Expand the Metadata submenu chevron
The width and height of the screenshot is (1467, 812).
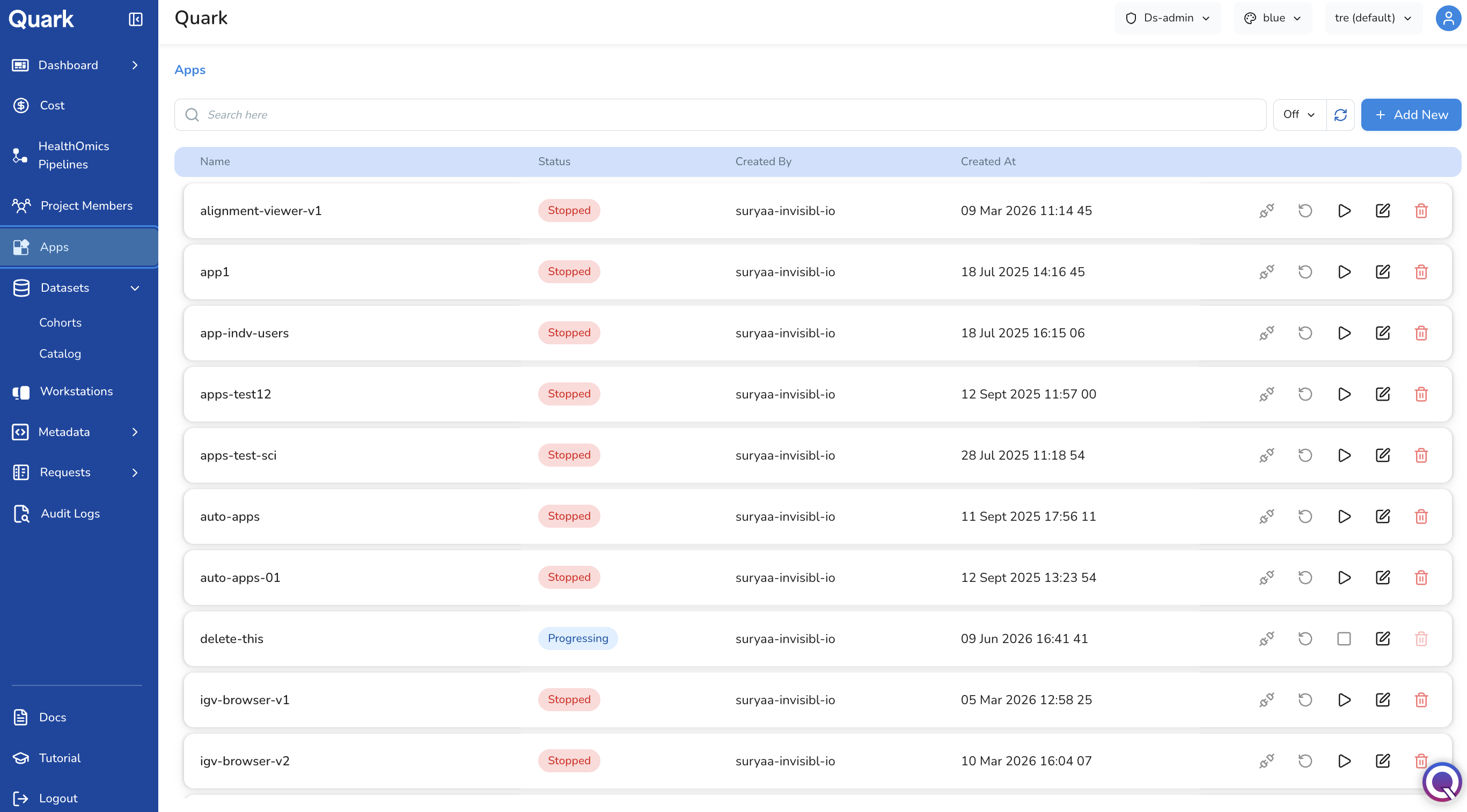click(x=135, y=432)
